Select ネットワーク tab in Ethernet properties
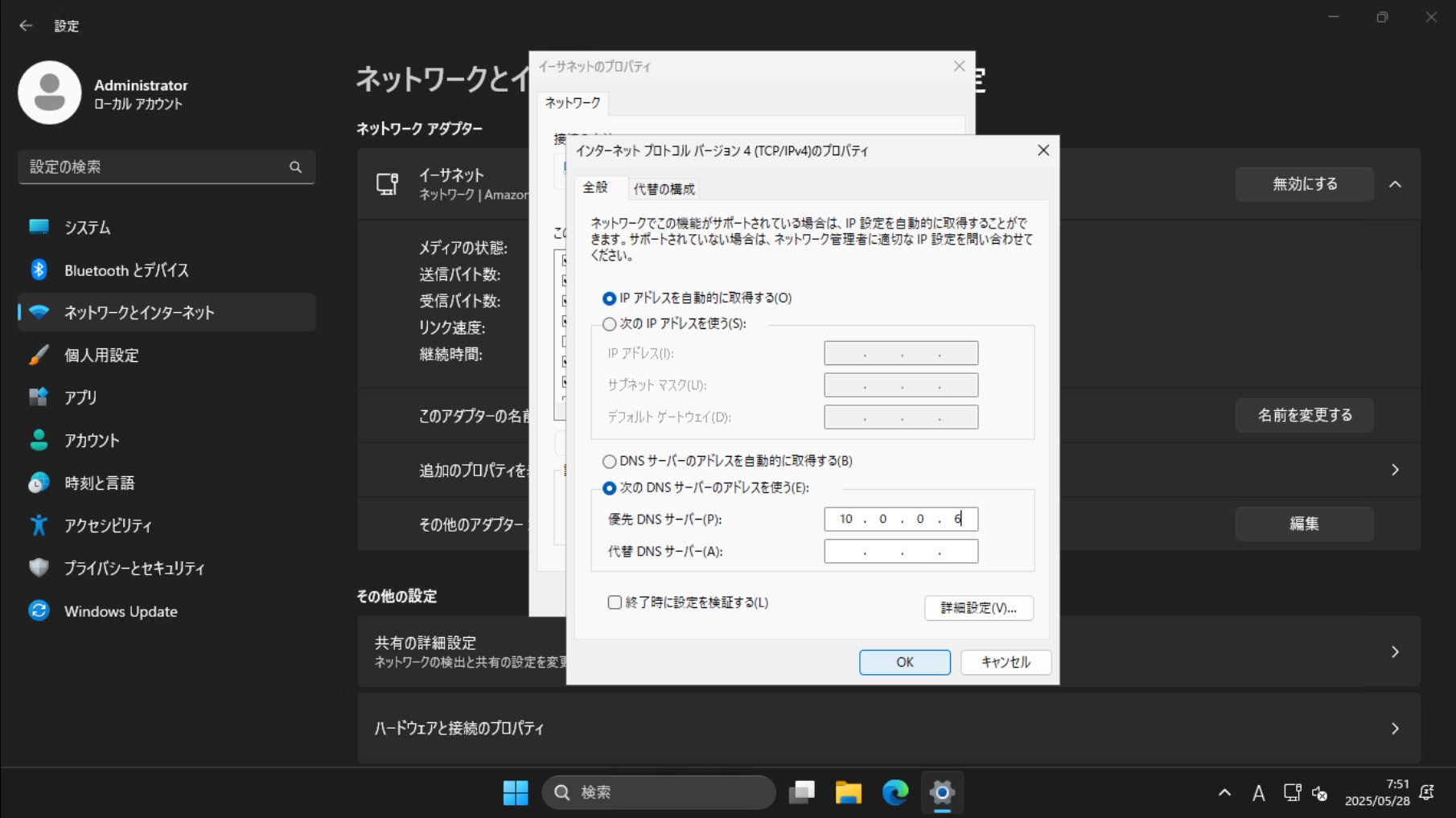The height and width of the screenshot is (818, 1456). point(573,103)
